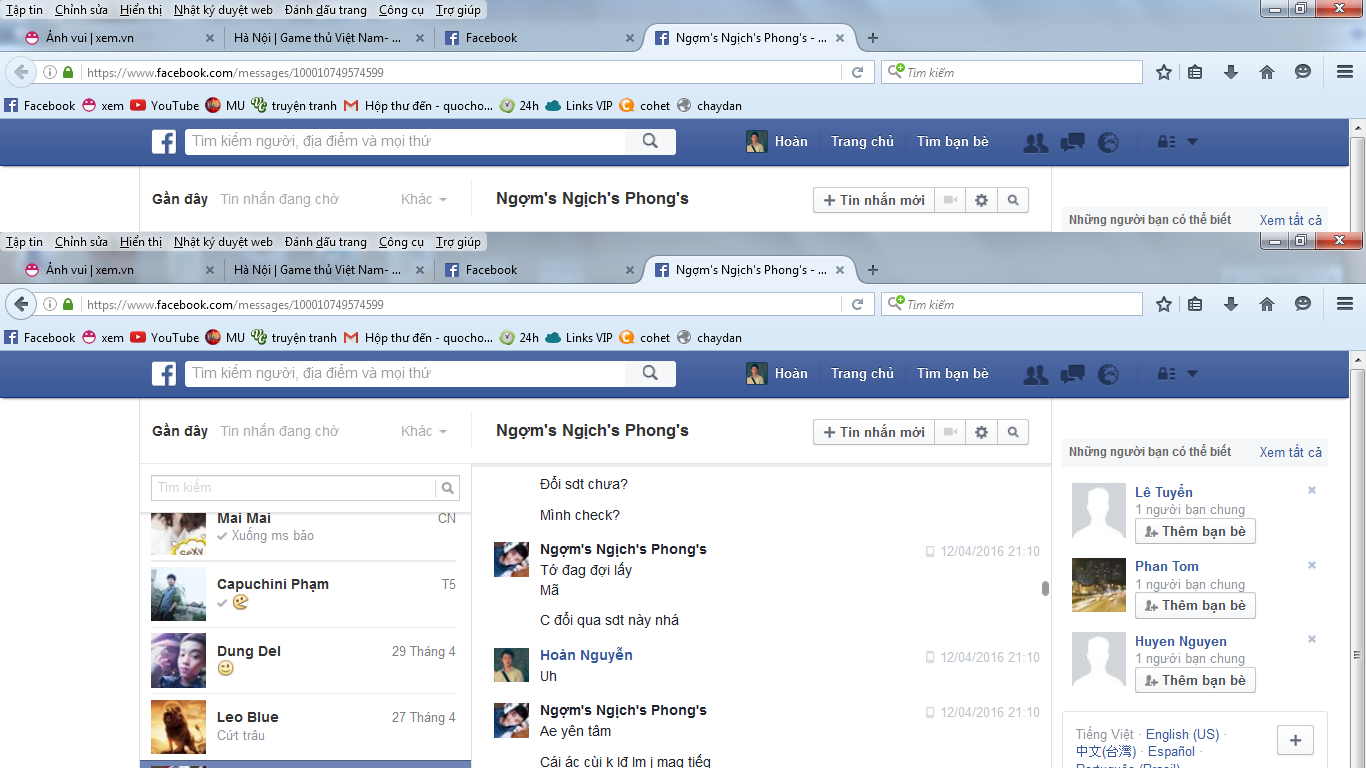Start a video call from the lower window conversation
This screenshot has height=768, width=1366.
pyautogui.click(x=949, y=432)
